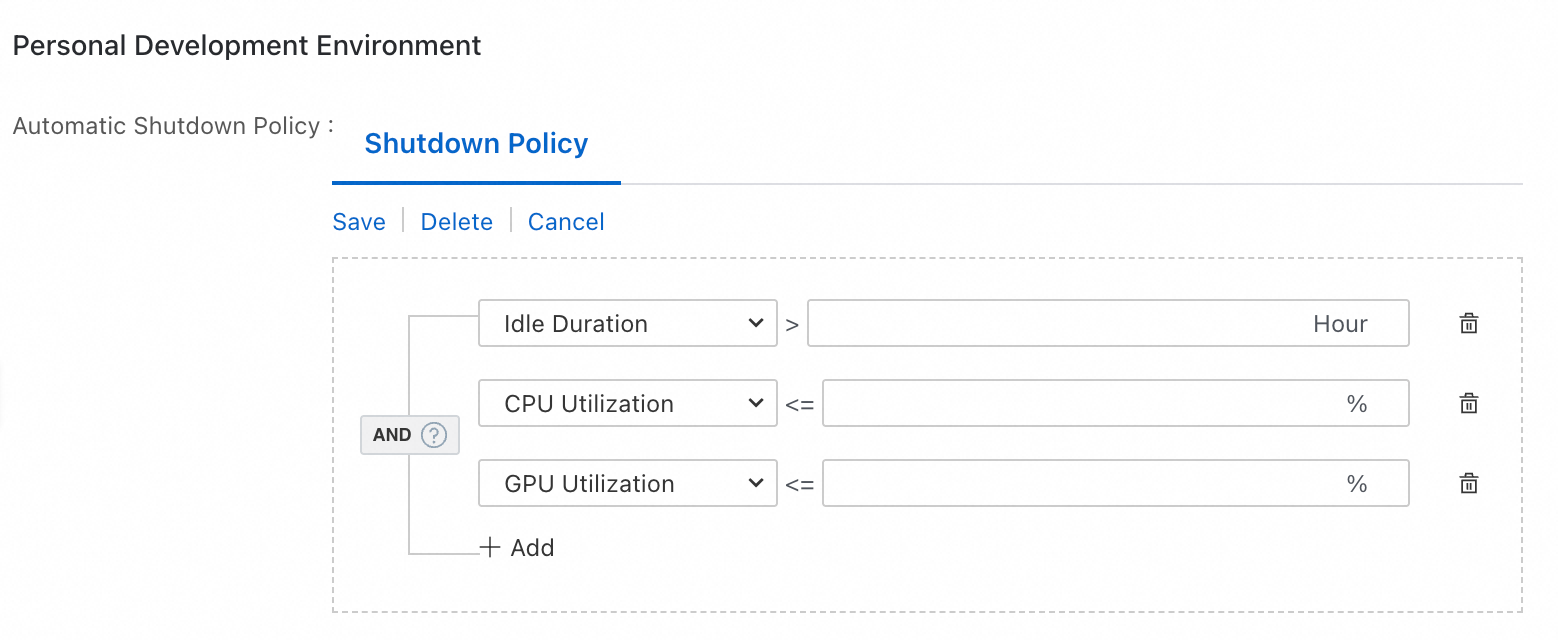The height and width of the screenshot is (640, 1558).
Task: Toggle the AND logical operator badge
Action: pyautogui.click(x=392, y=435)
